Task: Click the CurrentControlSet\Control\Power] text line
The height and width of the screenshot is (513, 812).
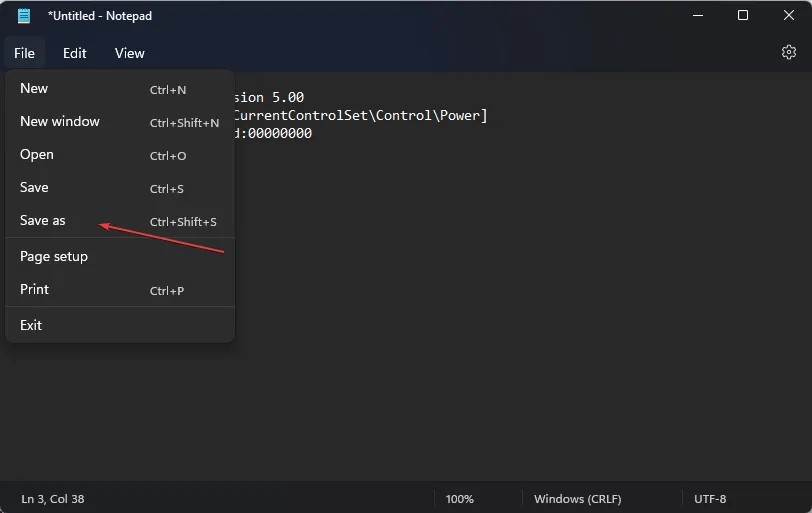Action: tap(361, 115)
